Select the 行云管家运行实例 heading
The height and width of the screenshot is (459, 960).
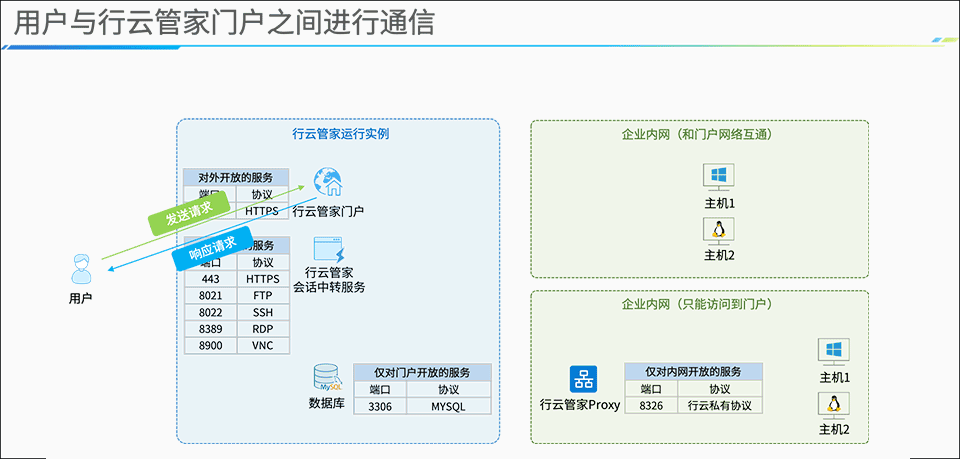[340, 133]
